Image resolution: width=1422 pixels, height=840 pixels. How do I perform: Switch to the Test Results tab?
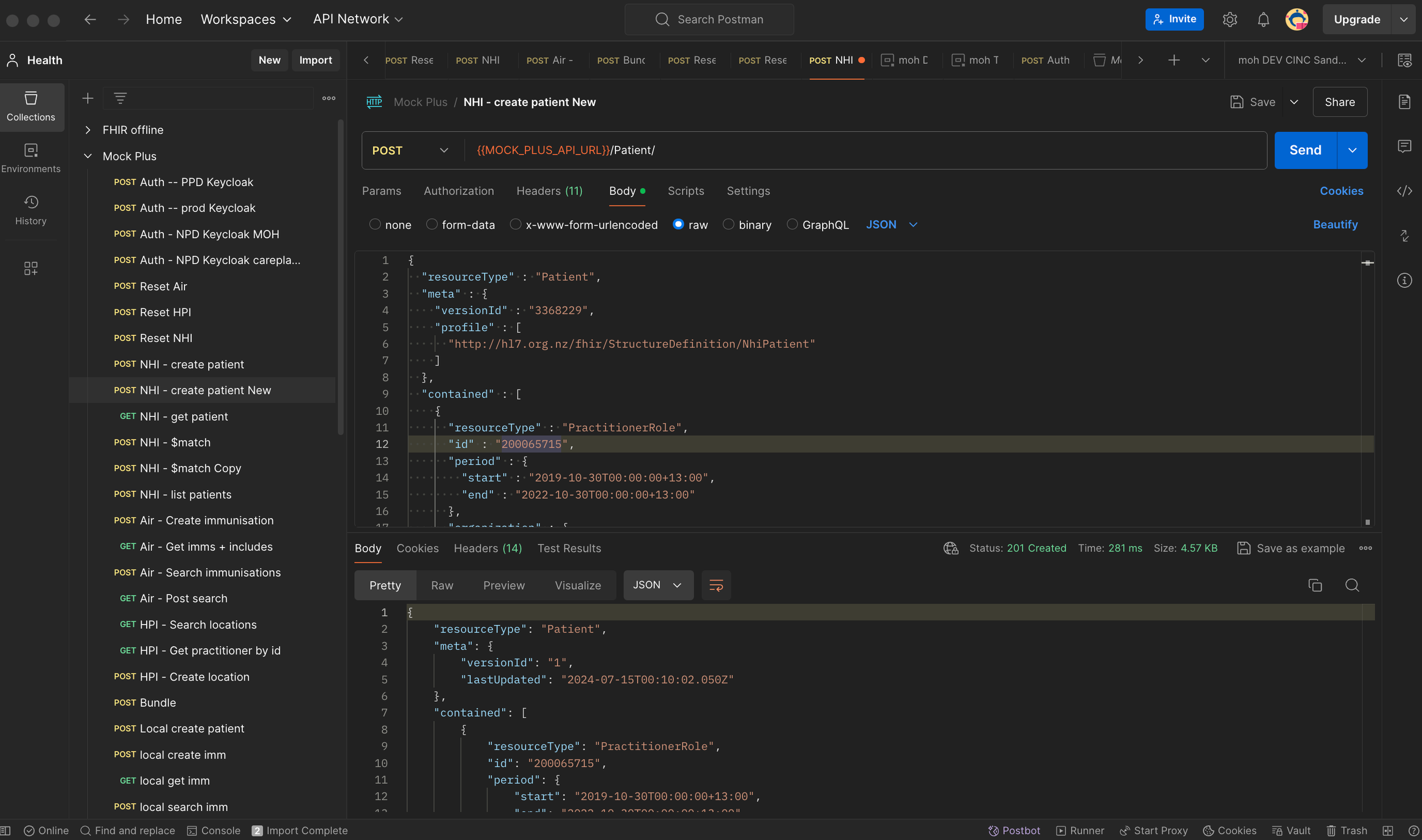click(569, 548)
